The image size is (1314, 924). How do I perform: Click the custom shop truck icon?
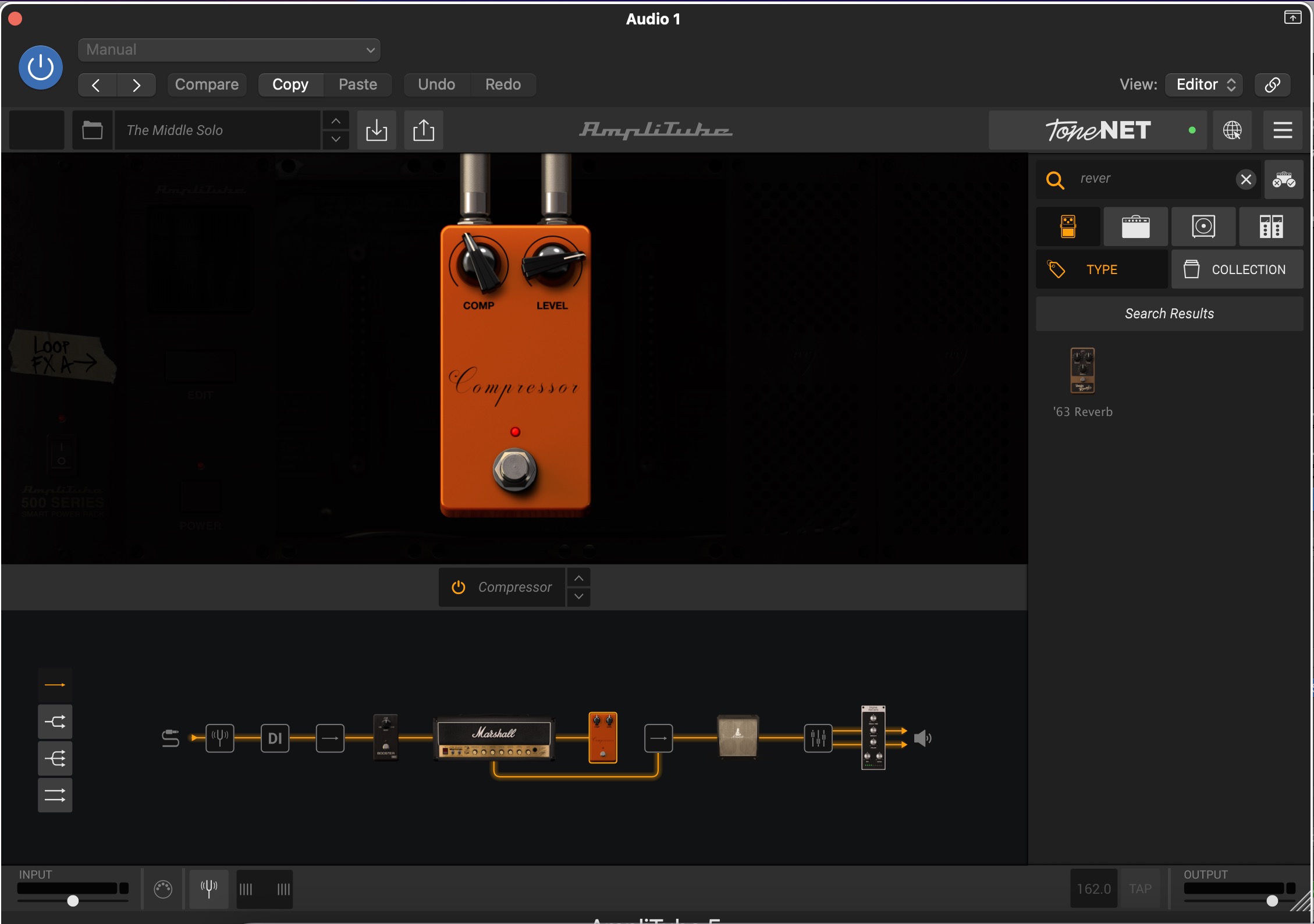pos(1284,179)
